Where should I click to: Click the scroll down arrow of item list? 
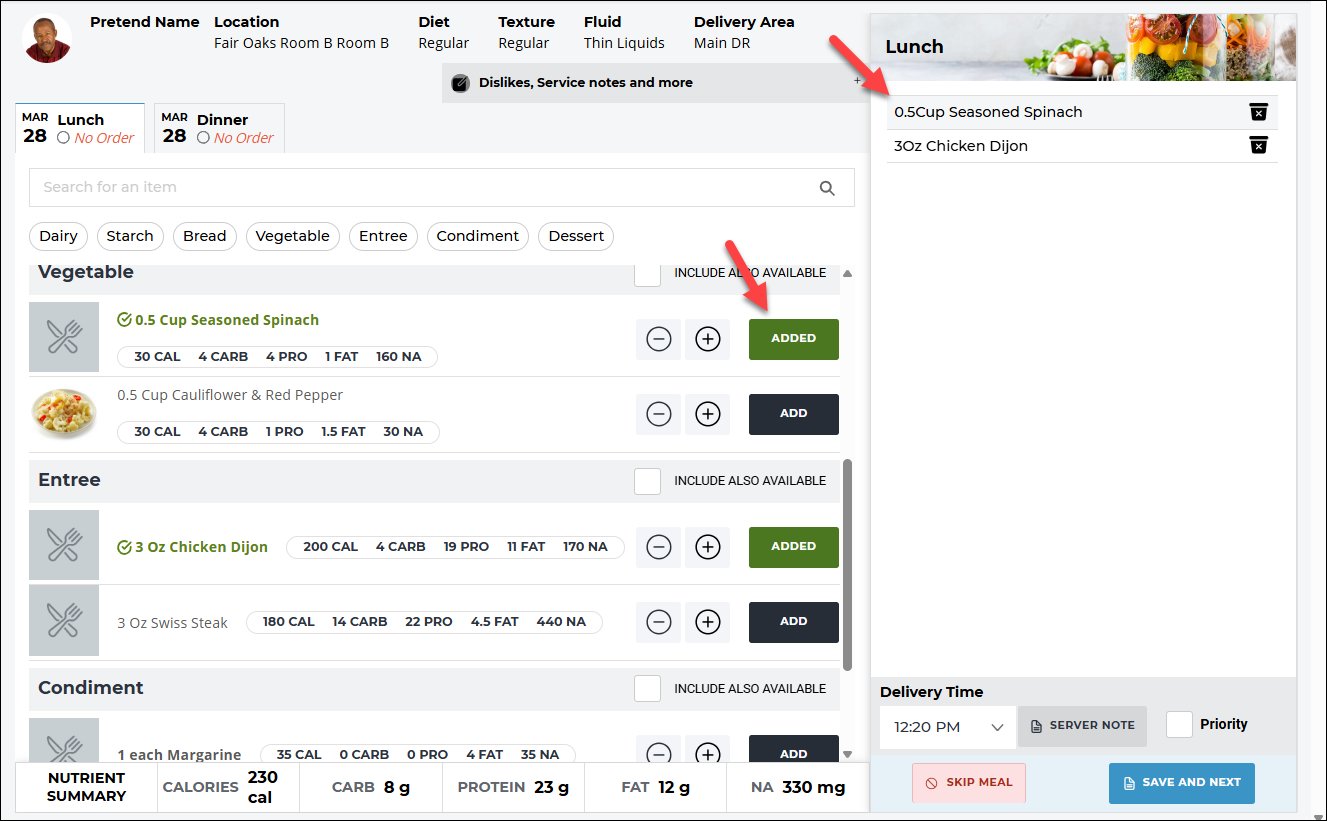click(x=848, y=755)
